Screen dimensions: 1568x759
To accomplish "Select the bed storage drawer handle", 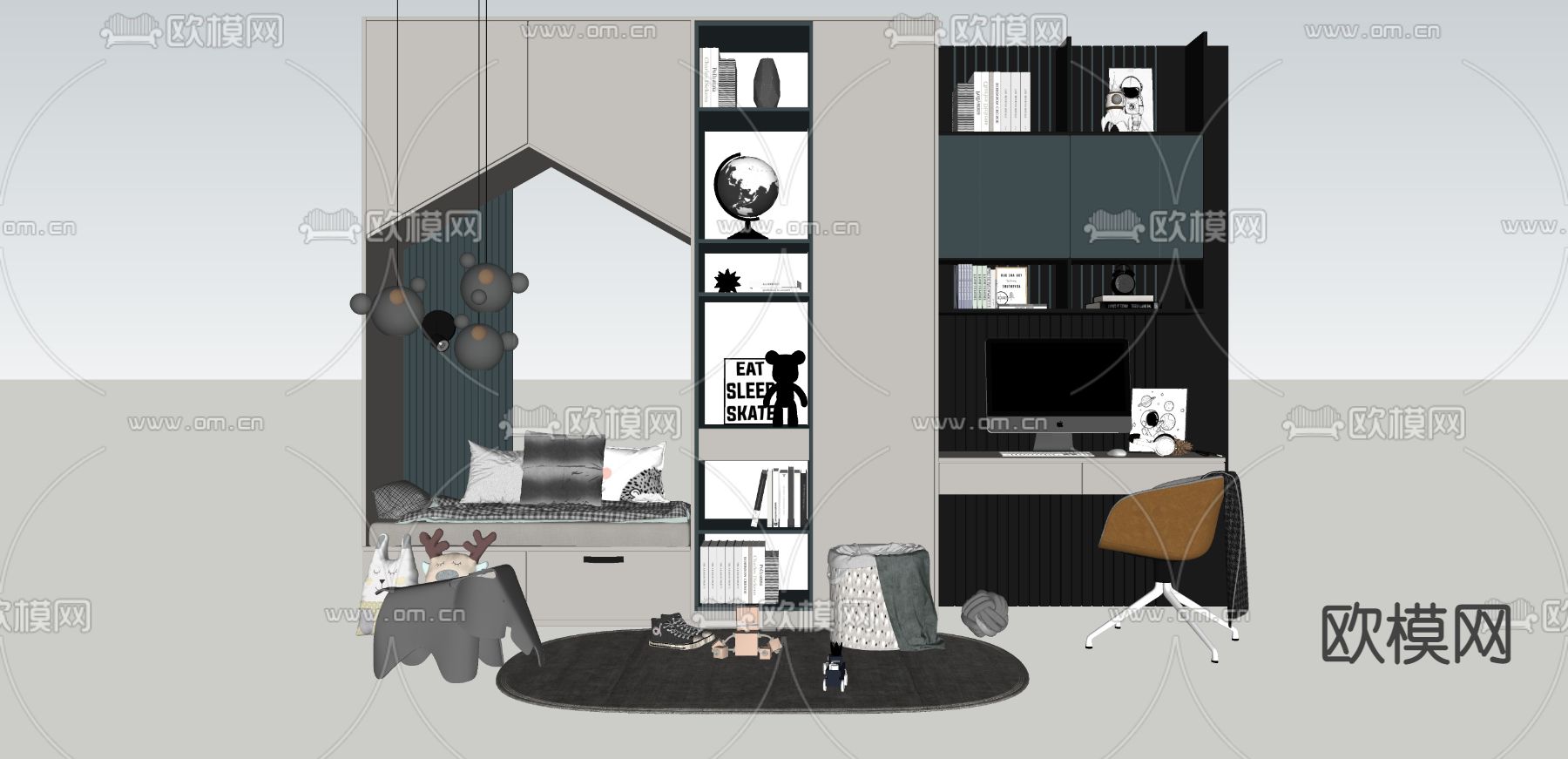I will coord(601,560).
